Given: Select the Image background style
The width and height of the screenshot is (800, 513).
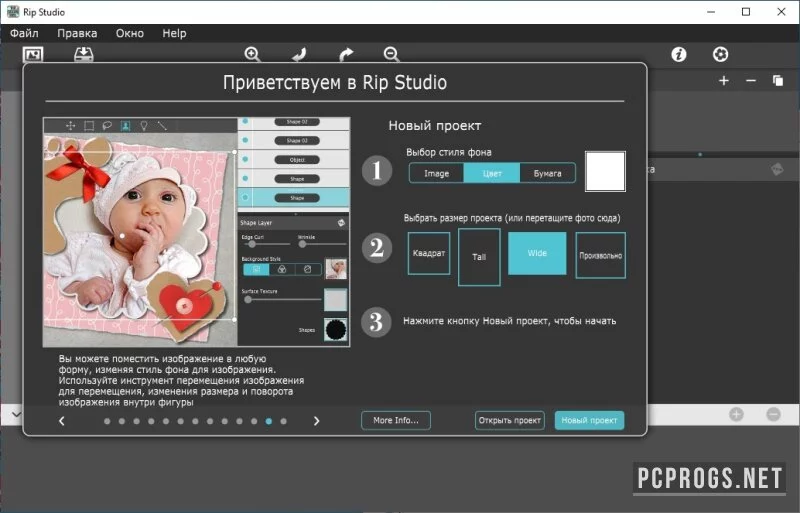Looking at the screenshot, I should pyautogui.click(x=436, y=173).
